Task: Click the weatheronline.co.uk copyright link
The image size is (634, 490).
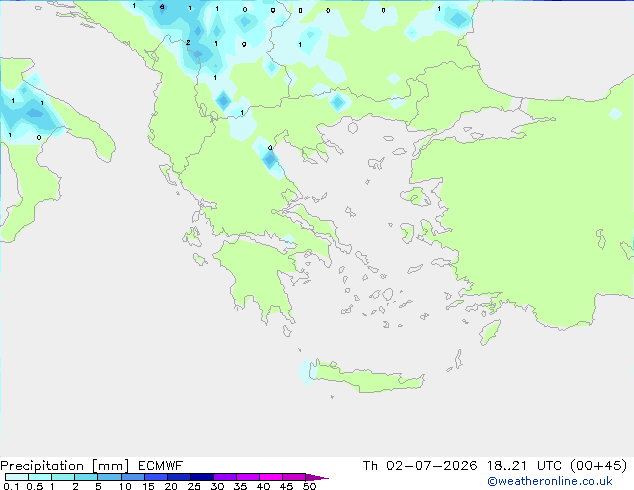Action: 550,481
